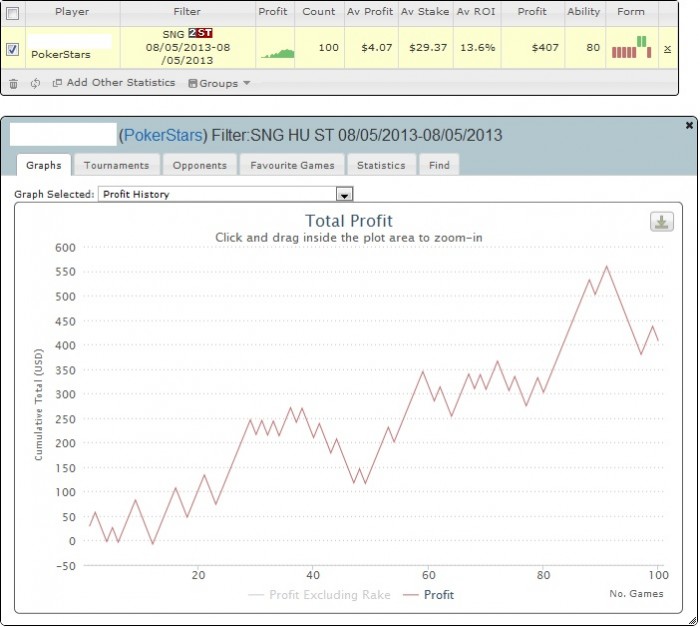The image size is (700, 627).
Task: Click the 2ST filter badge icon
Action: click(200, 33)
